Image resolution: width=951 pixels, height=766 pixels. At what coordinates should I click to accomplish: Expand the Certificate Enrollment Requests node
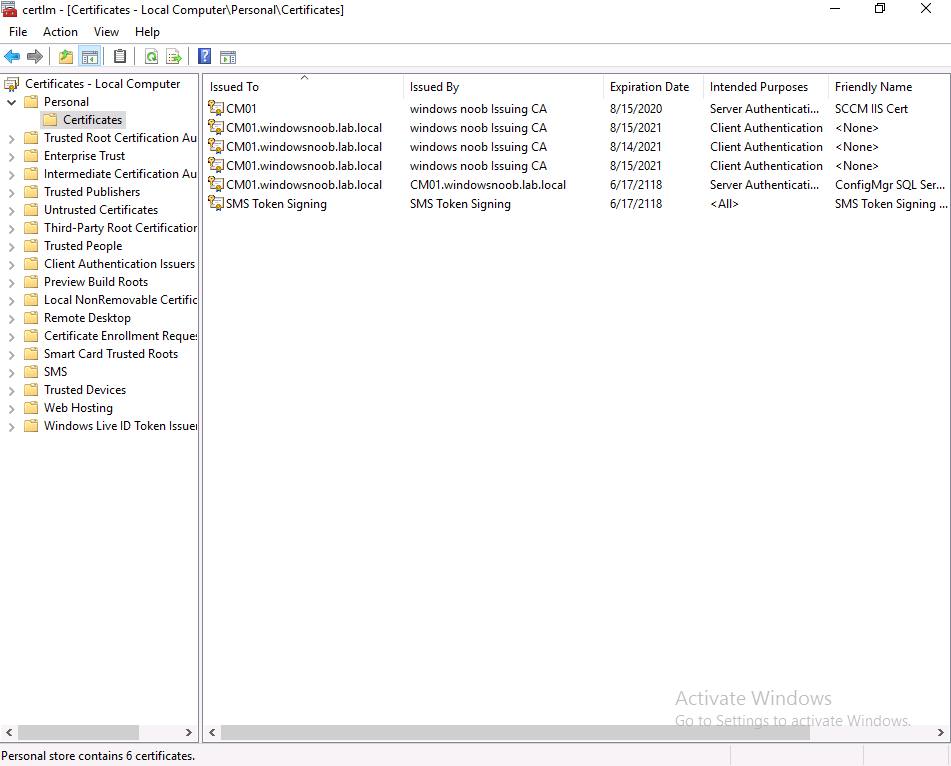pos(12,337)
